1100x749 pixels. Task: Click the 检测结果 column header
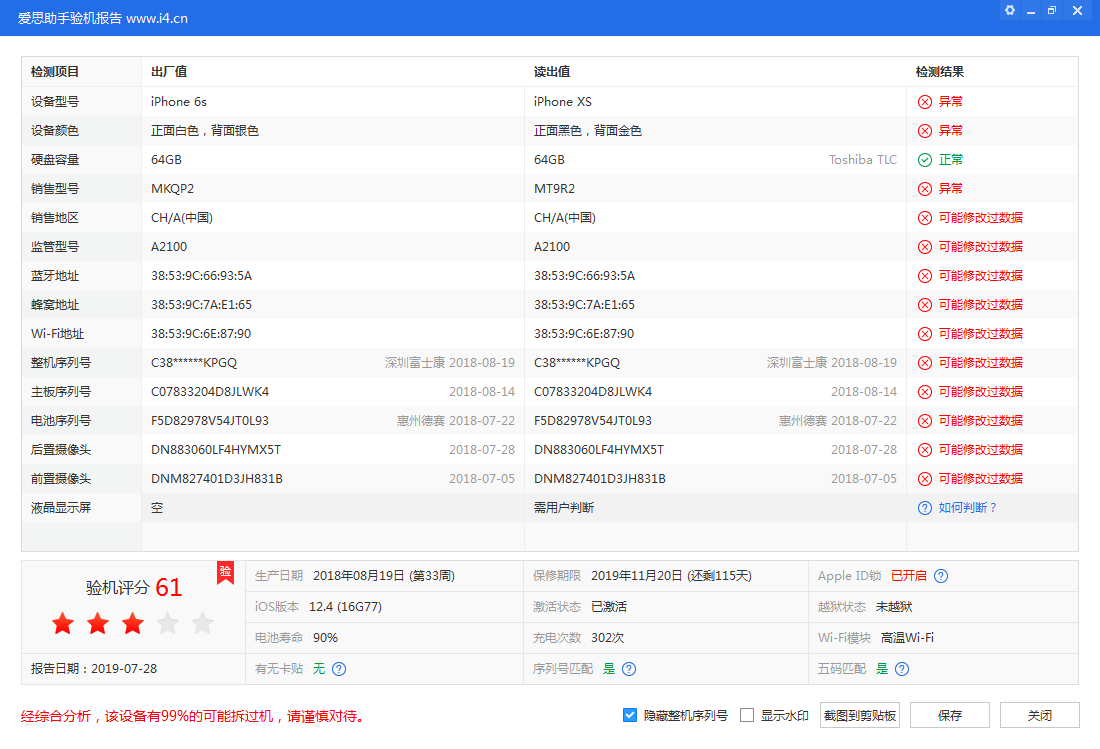point(940,72)
